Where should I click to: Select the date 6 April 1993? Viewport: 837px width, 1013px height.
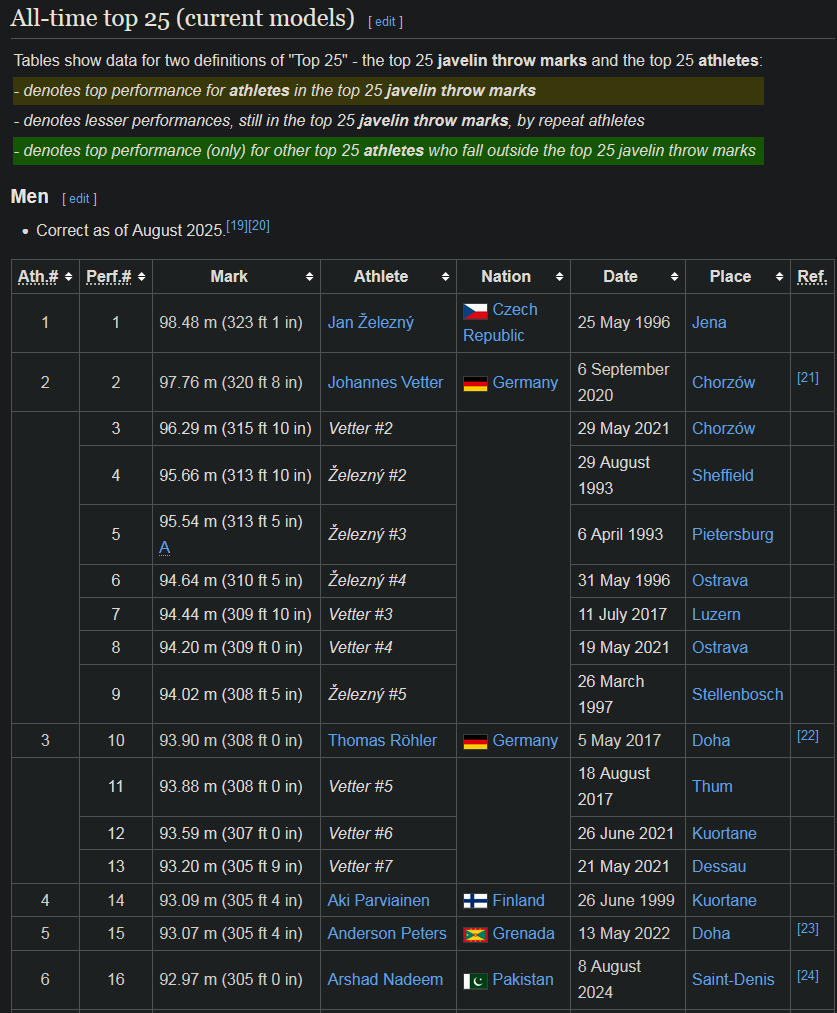(x=620, y=534)
